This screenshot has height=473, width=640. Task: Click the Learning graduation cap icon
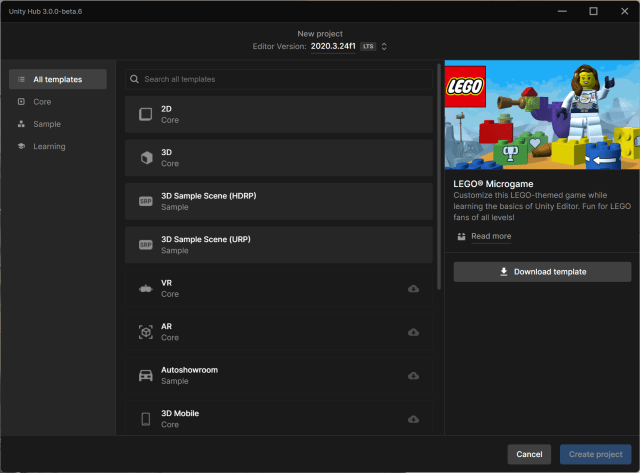click(21, 146)
